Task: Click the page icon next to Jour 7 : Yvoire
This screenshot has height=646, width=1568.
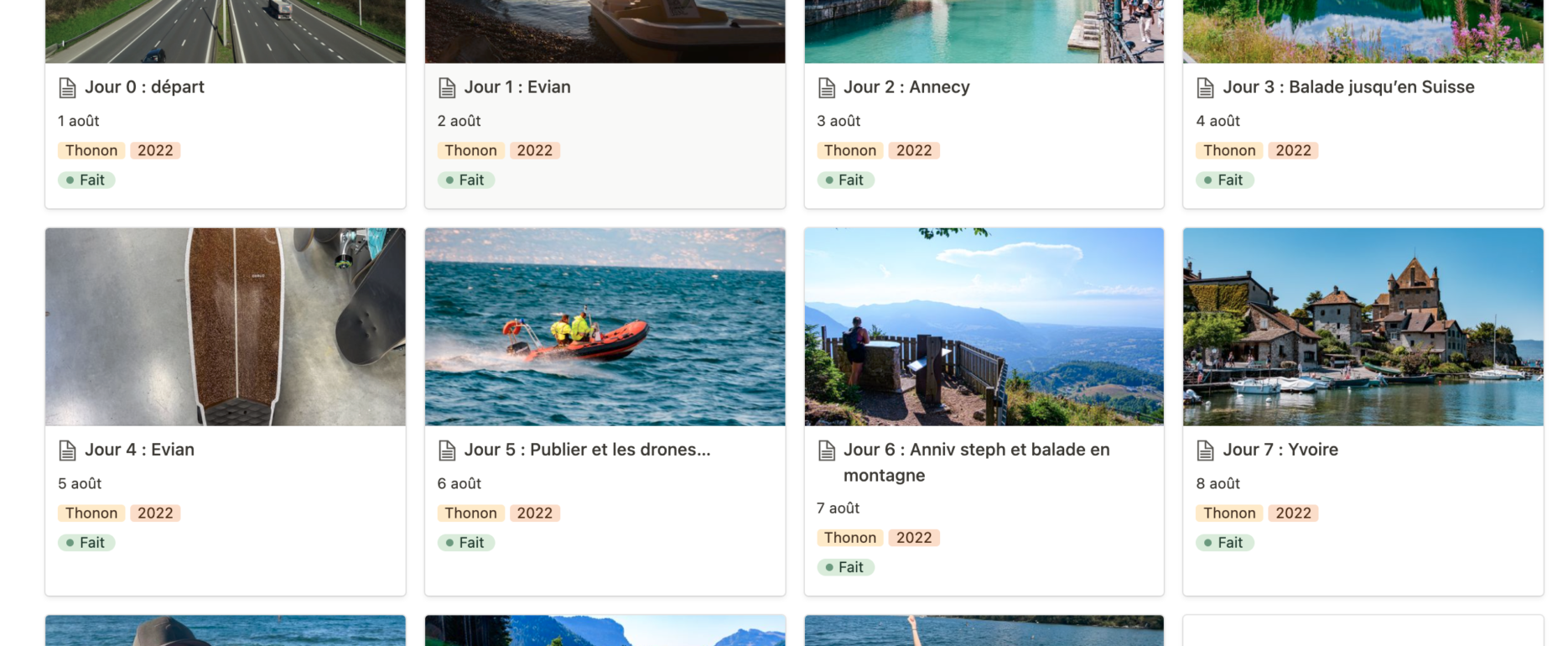Action: click(1205, 451)
